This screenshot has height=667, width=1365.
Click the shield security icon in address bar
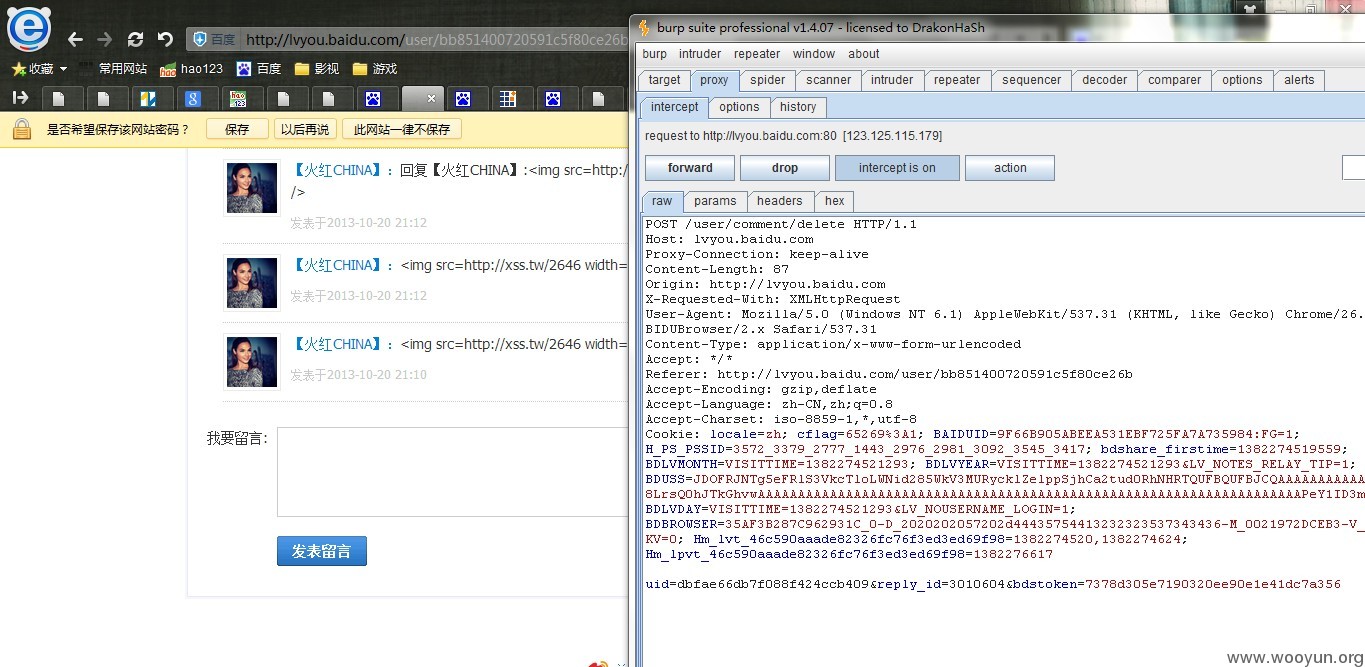[200, 40]
